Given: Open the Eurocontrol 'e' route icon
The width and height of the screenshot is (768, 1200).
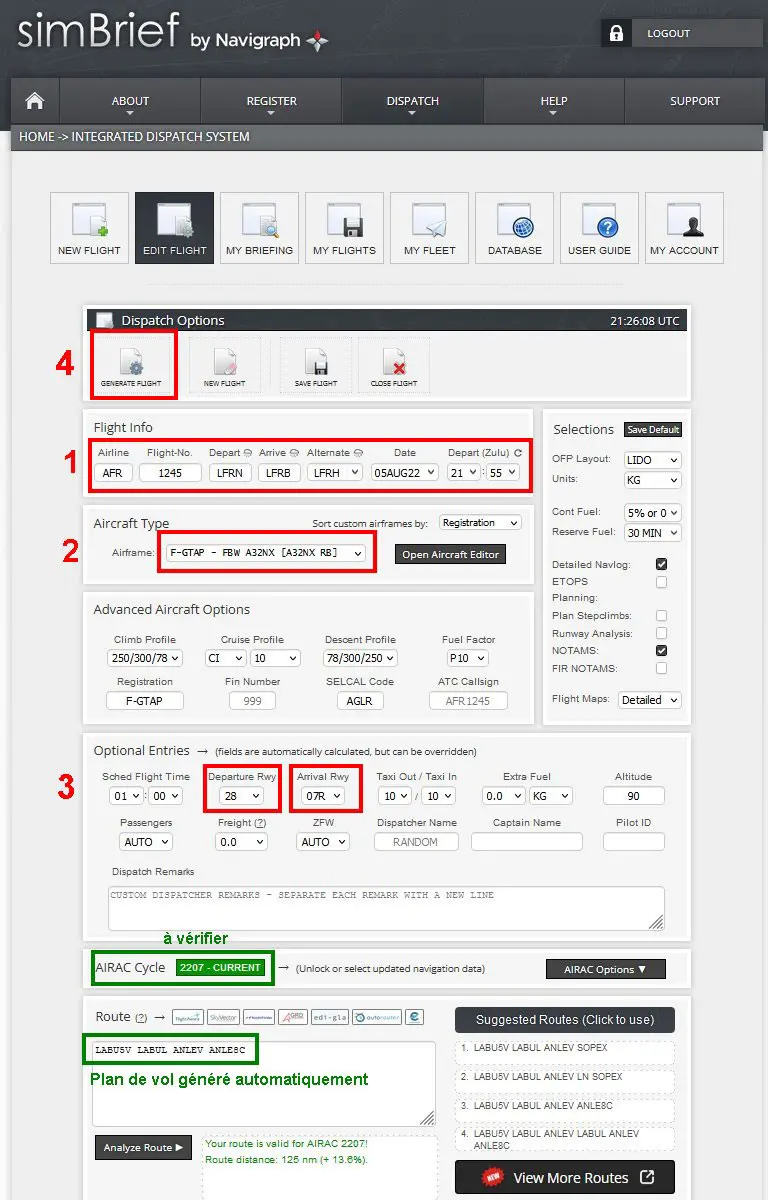Looking at the screenshot, I should (414, 1017).
